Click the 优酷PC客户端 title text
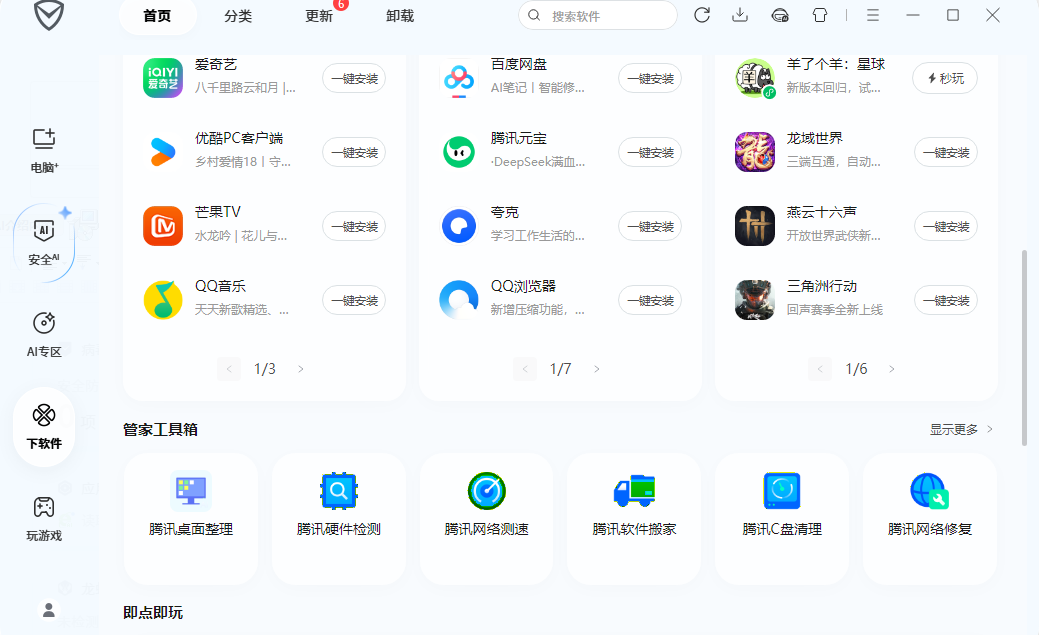Screen dimensions: 1039x635 [x=239, y=138]
